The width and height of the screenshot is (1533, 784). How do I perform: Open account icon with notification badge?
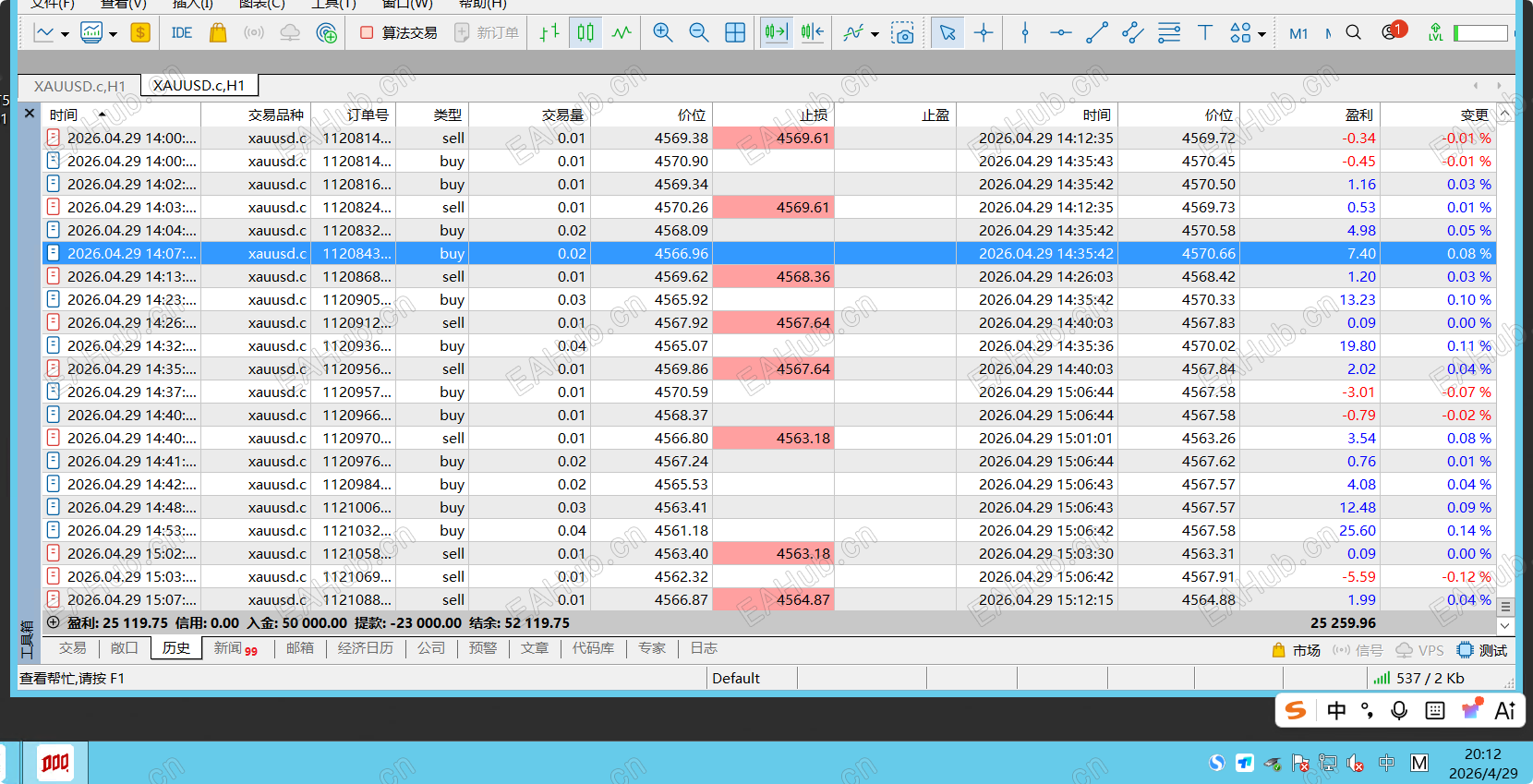pos(1394,31)
